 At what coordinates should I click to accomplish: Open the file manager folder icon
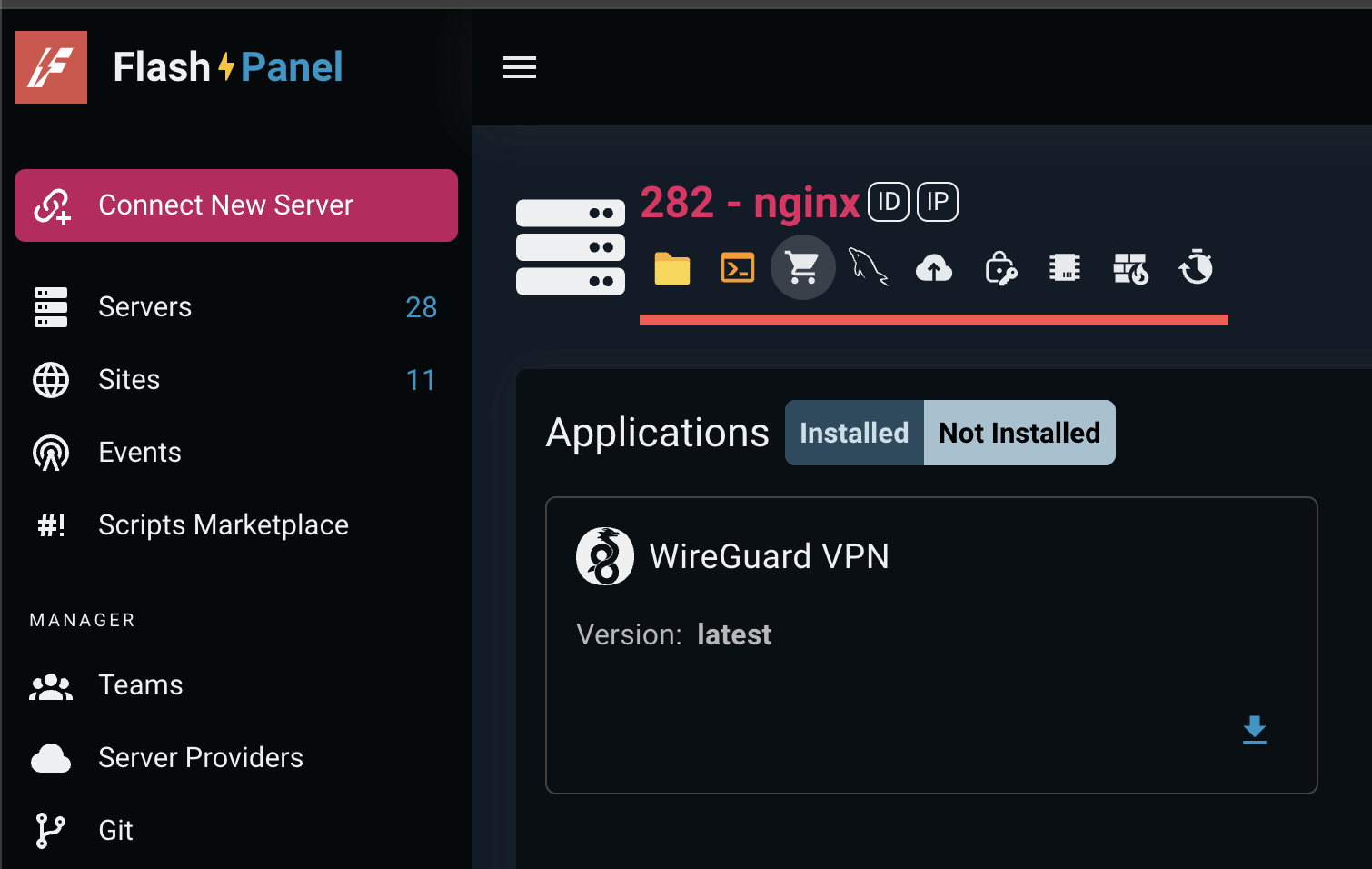pyautogui.click(x=671, y=267)
